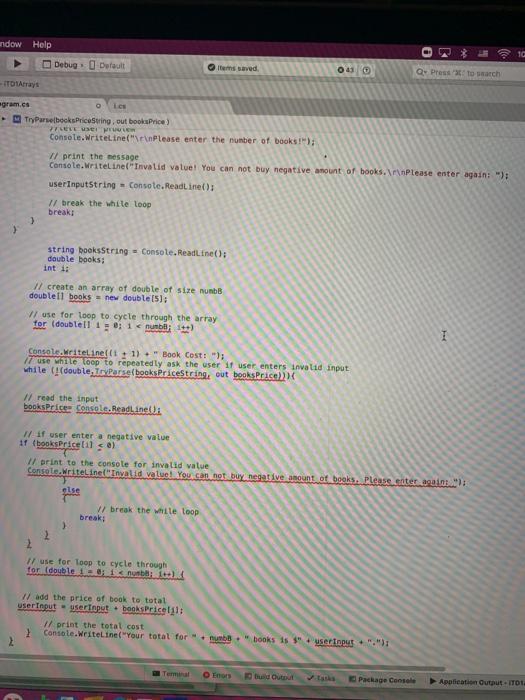Click the unsaved-dot close button on Program.cs tab

pos(98,106)
